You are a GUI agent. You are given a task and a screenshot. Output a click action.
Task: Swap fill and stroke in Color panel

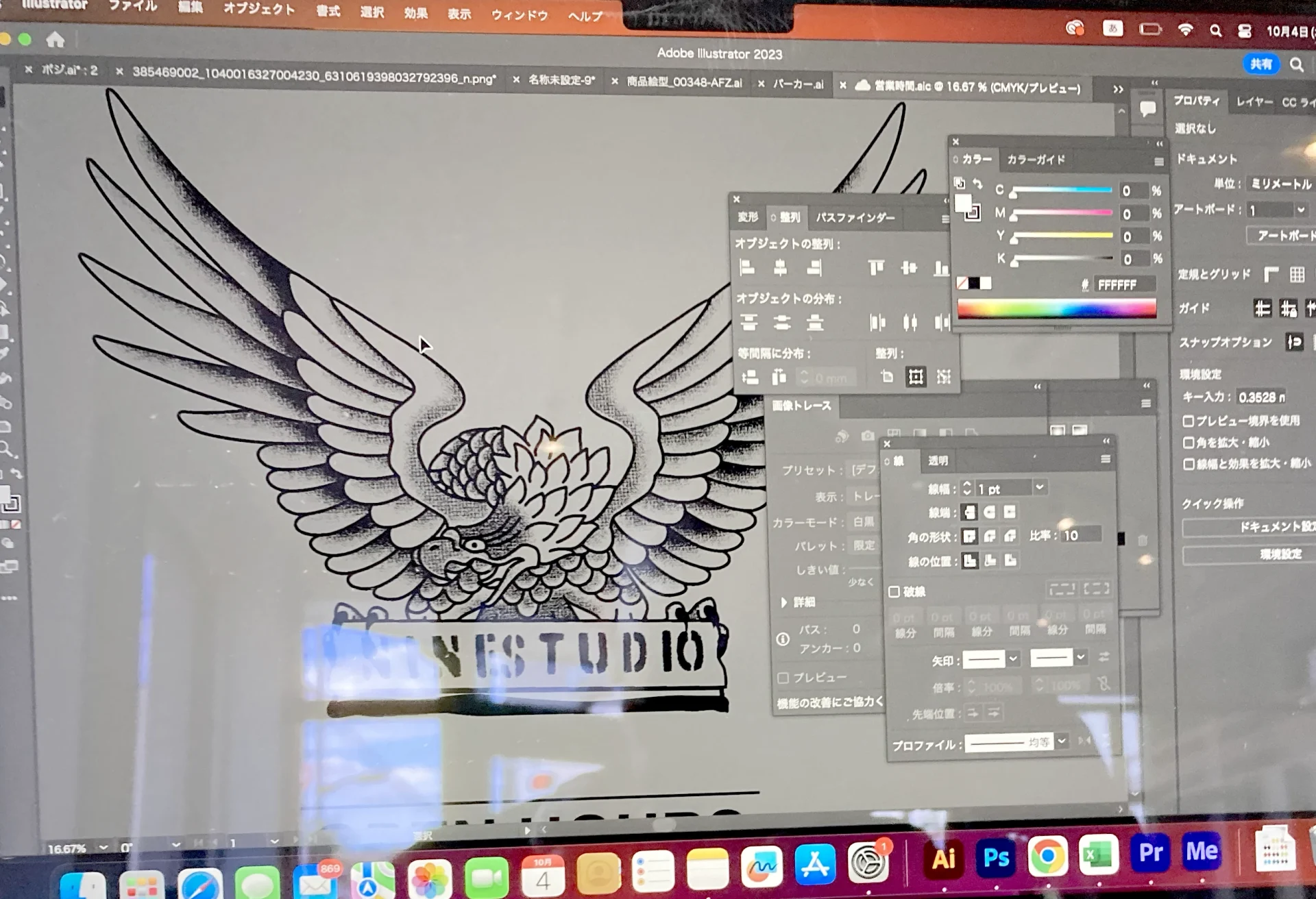click(x=978, y=184)
